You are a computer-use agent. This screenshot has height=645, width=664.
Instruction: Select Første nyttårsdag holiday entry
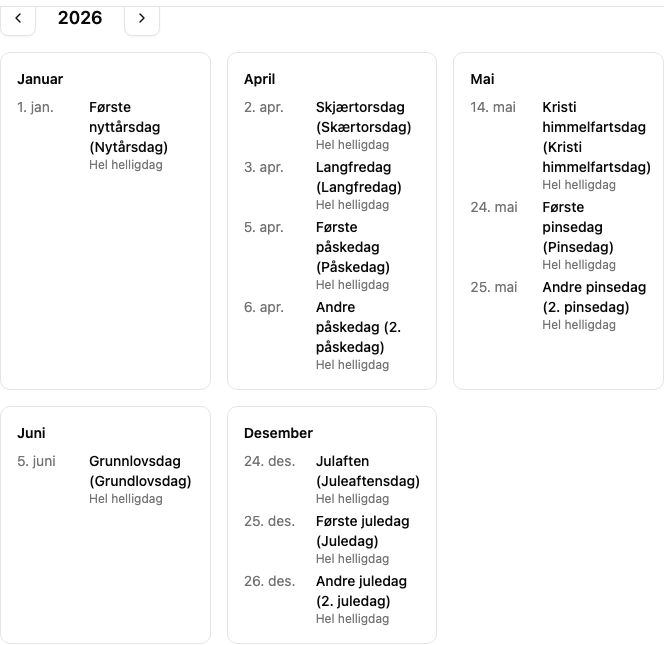[105, 136]
